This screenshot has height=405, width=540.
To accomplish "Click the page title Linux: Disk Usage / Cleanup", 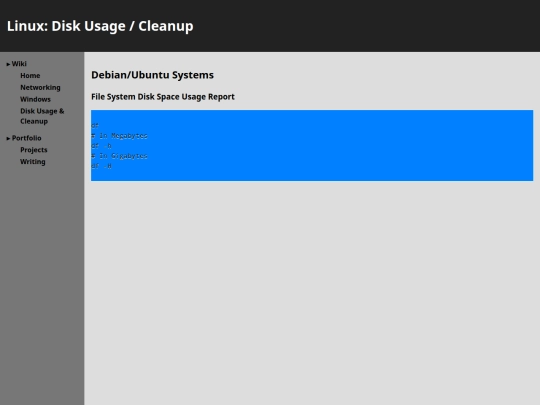I will (x=100, y=26).
